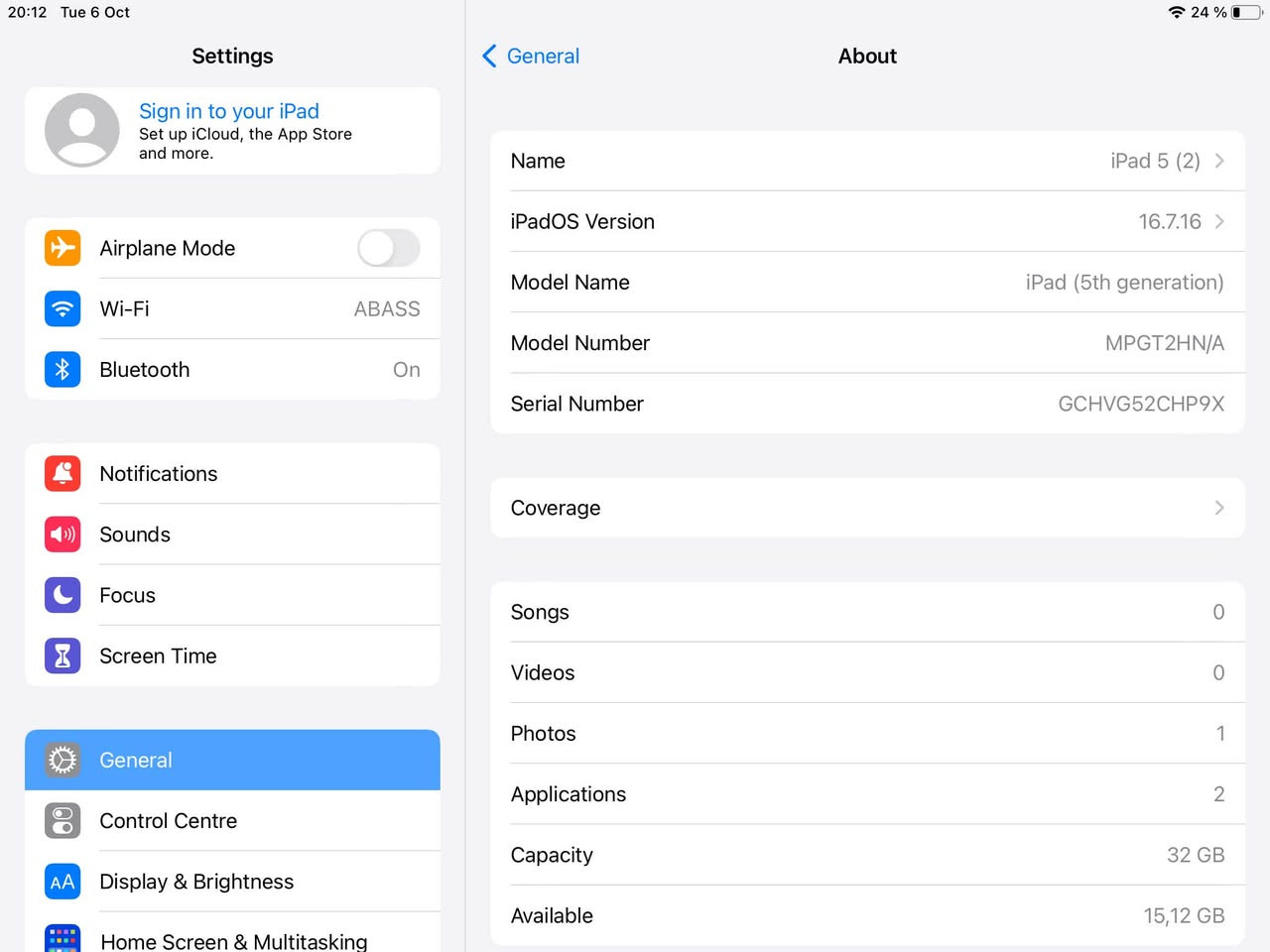Tap the battery indicator in status bar
This screenshot has height=952, width=1270.
click(1248, 12)
